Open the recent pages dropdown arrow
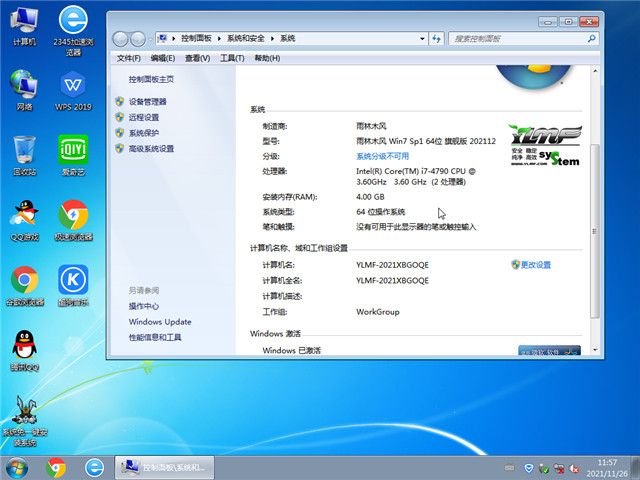This screenshot has width=640, height=480. (150, 39)
